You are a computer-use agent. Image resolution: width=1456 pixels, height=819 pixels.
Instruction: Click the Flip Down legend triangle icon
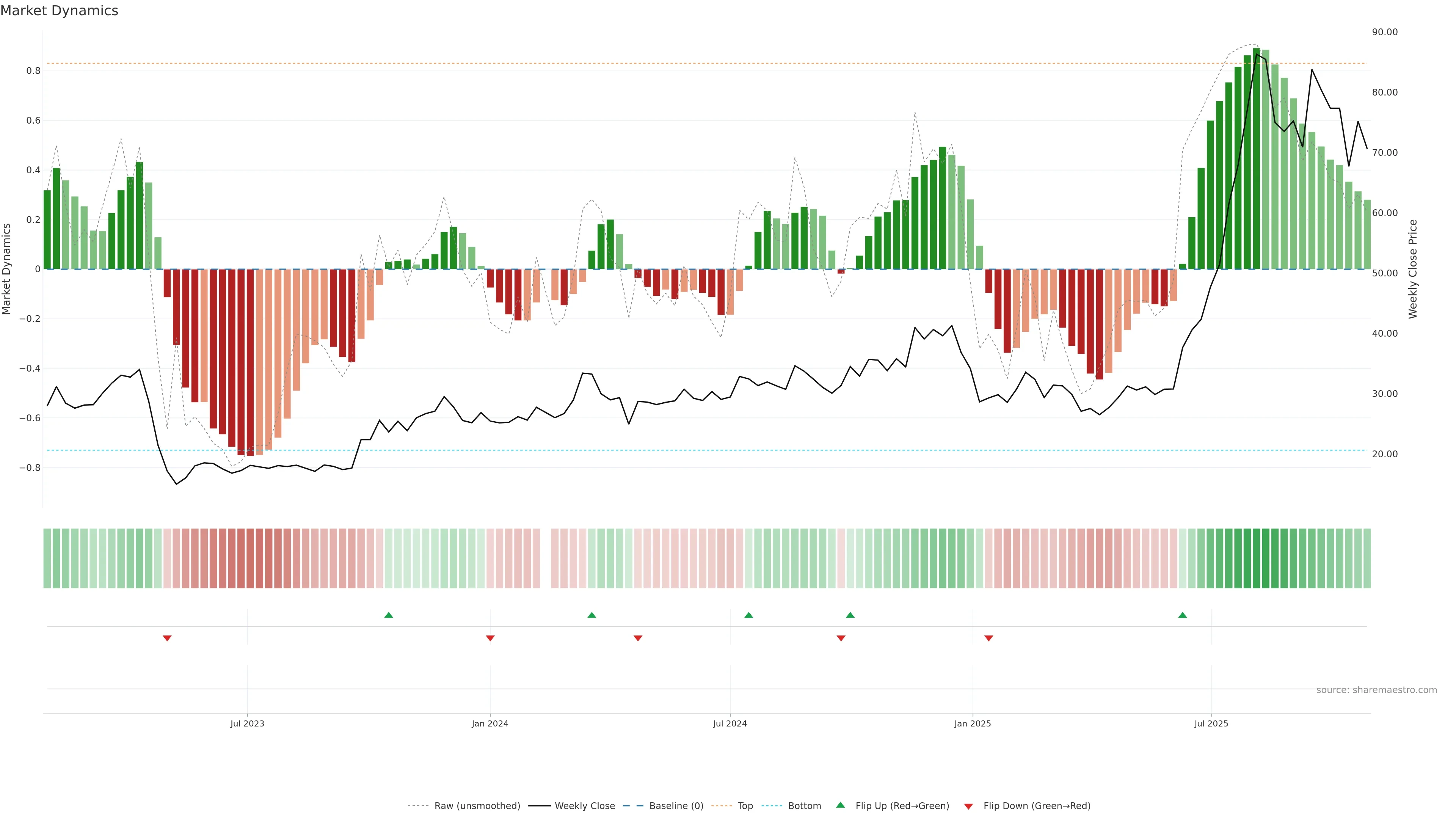coord(968,806)
